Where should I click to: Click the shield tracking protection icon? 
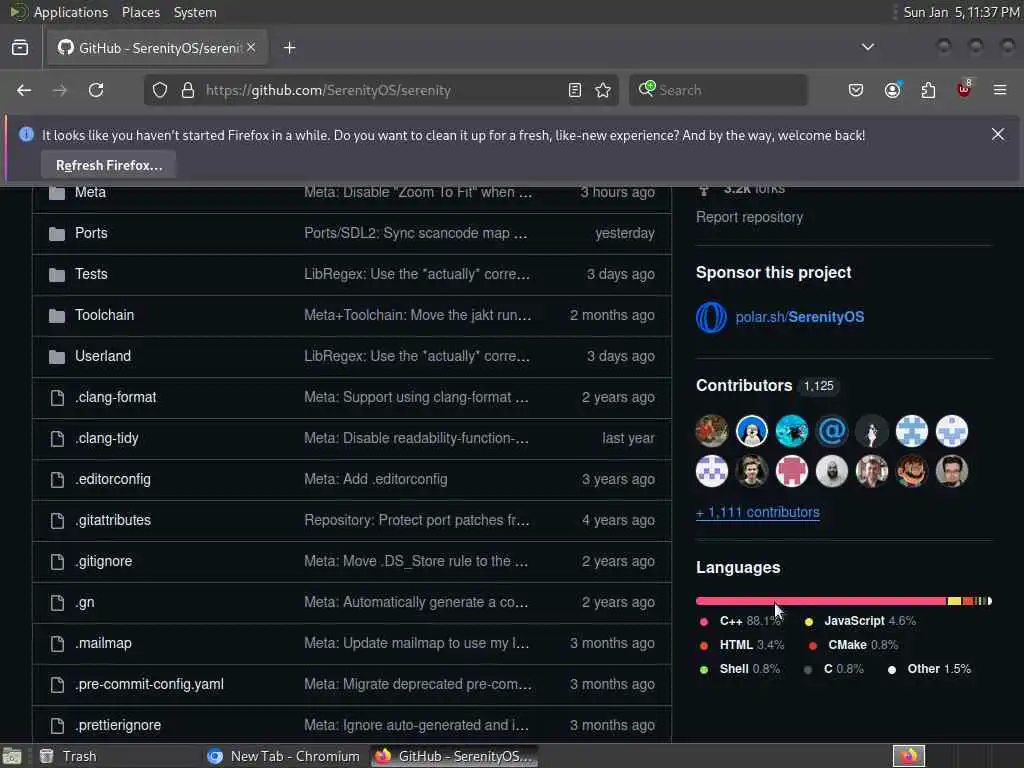tap(160, 90)
